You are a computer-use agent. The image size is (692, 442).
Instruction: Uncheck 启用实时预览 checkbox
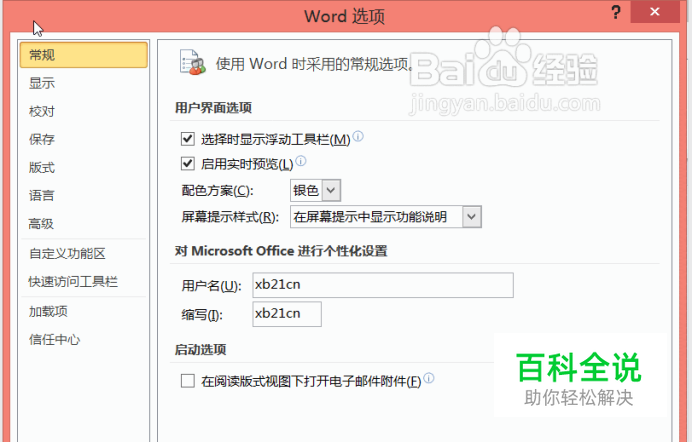[188, 164]
